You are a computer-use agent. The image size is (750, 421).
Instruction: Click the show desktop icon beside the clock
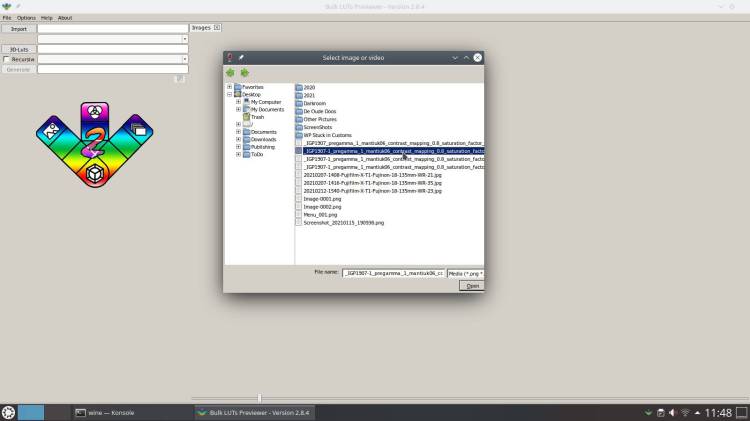[742, 412]
